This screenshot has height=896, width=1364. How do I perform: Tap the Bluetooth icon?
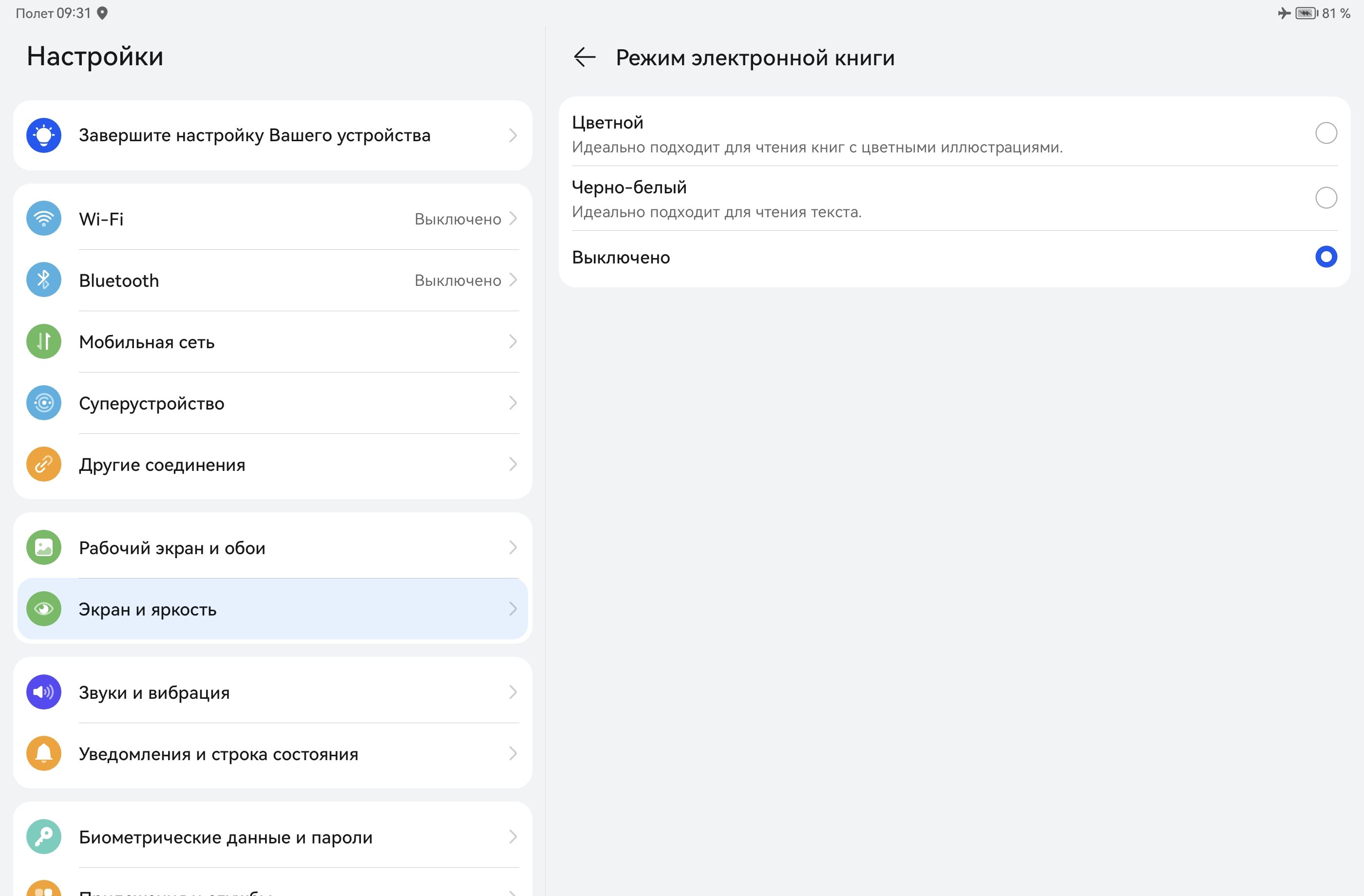pyautogui.click(x=43, y=280)
